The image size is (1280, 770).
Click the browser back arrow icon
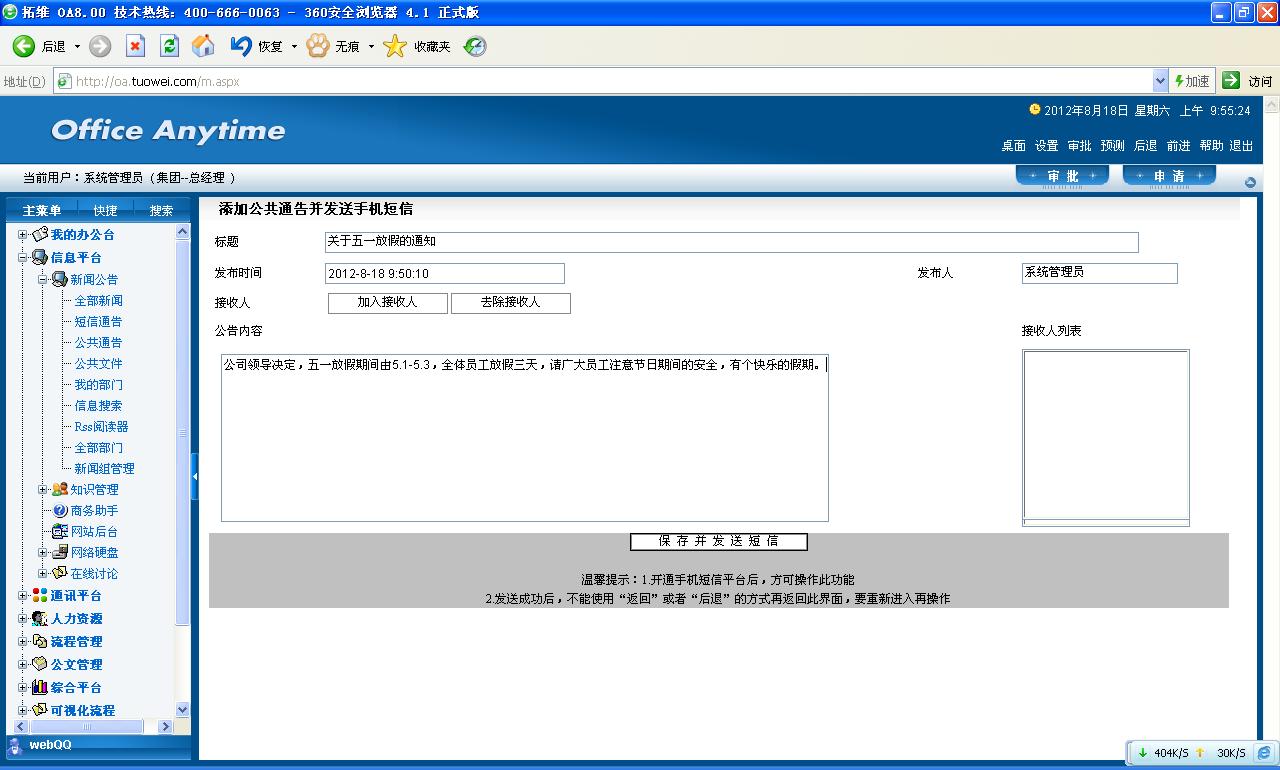[24, 46]
